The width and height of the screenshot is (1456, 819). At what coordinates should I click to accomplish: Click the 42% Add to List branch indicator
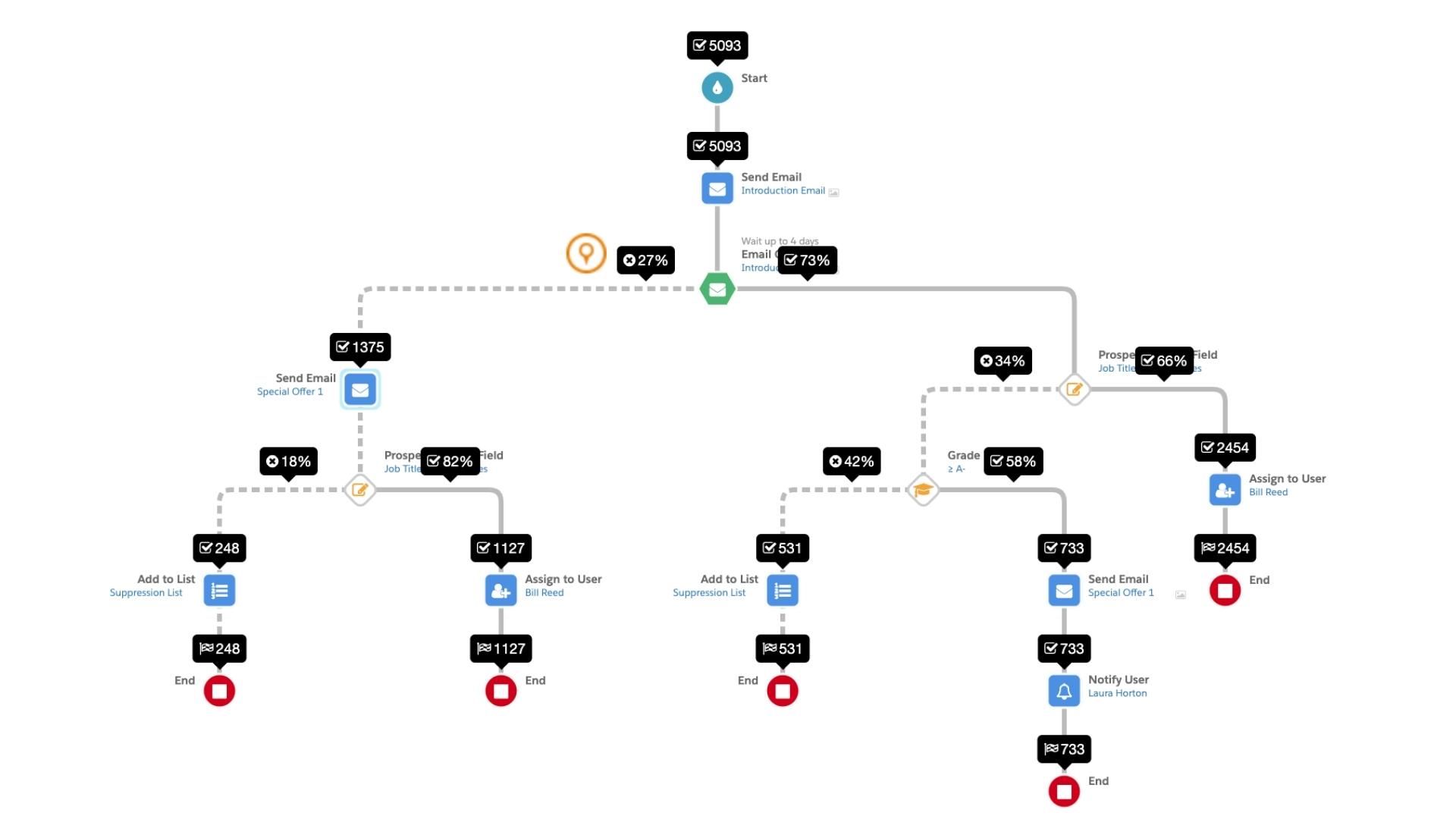pos(850,461)
